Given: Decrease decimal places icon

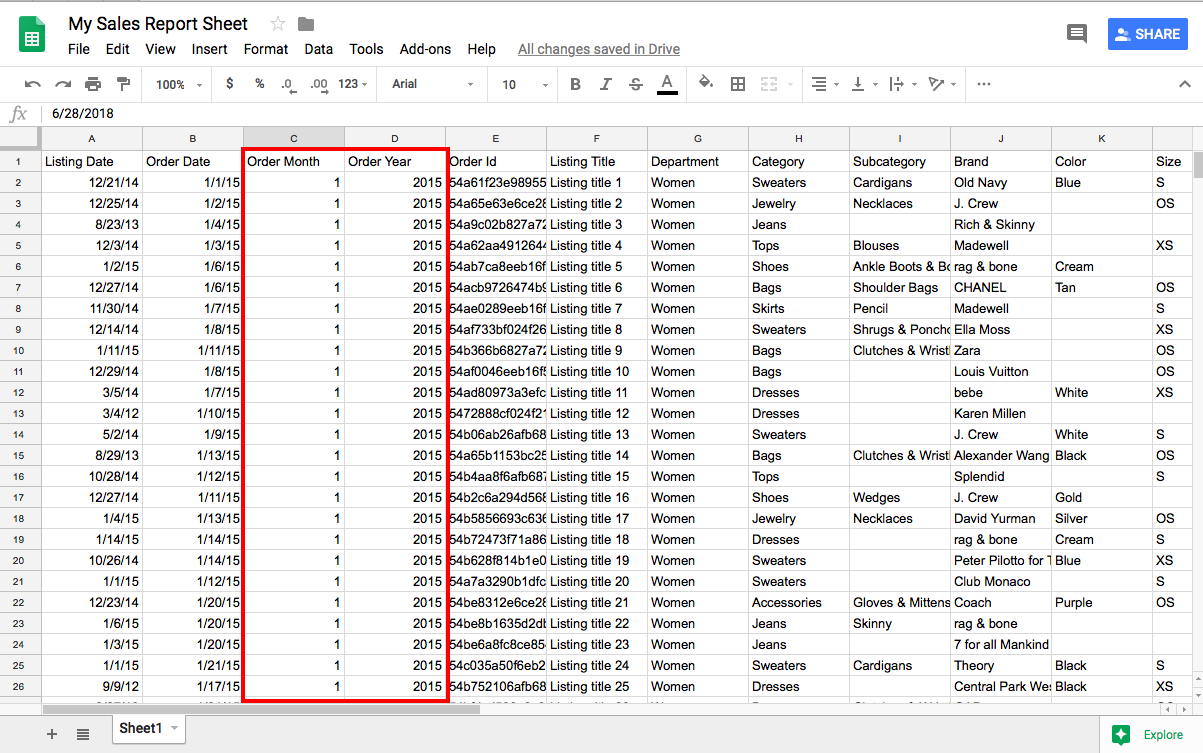Looking at the screenshot, I should pyautogui.click(x=289, y=85).
